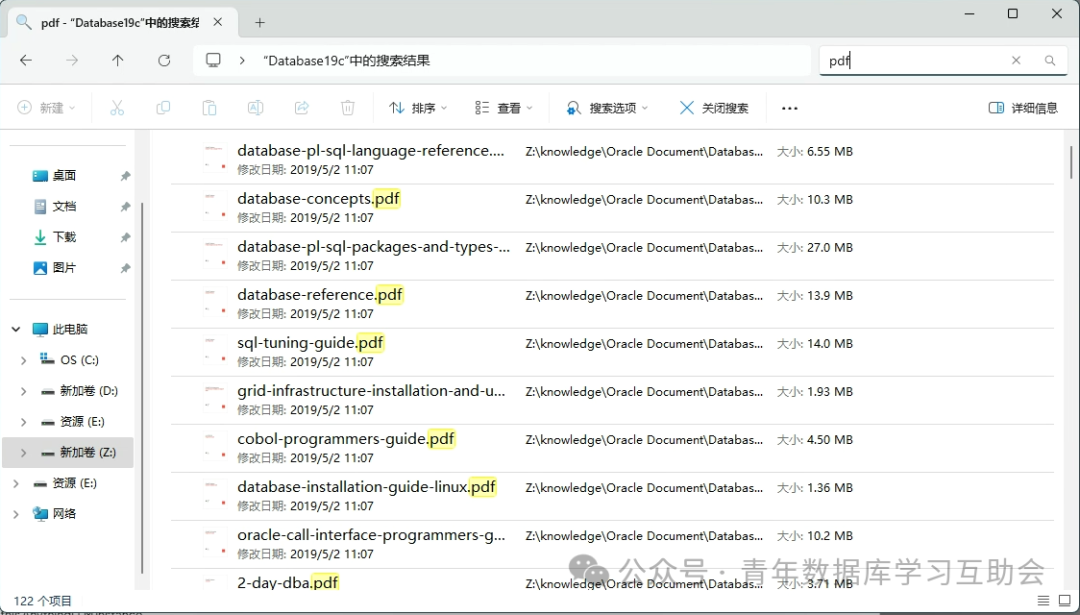Unpin 桌面 using its pin icon
1080x615 pixels.
pos(125,176)
